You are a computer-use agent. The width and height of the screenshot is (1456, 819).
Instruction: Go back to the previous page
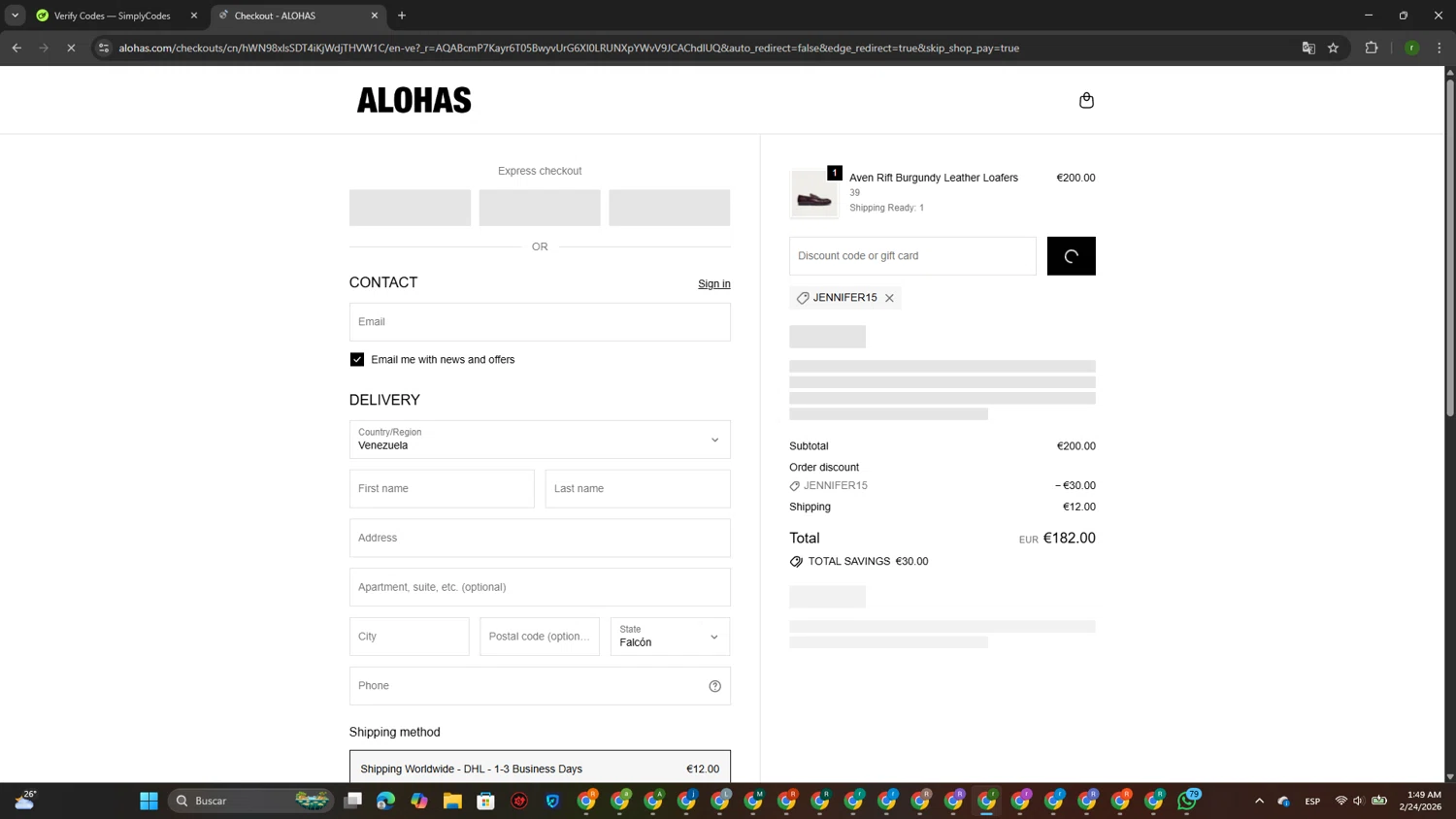[17, 48]
